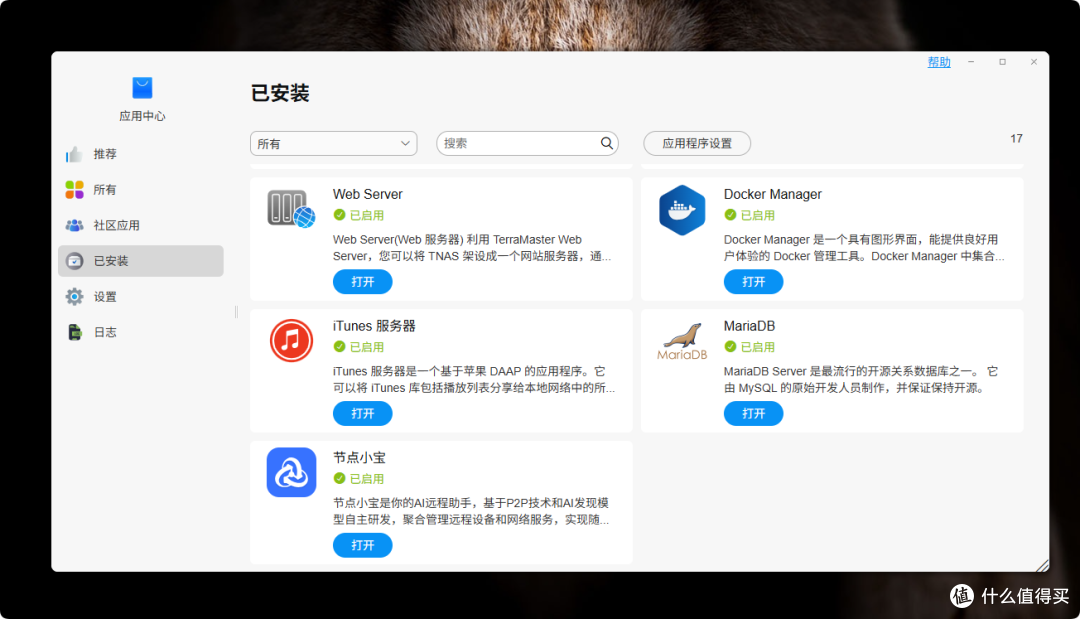
Task: Click the 社区应用 people icon
Action: 74,225
